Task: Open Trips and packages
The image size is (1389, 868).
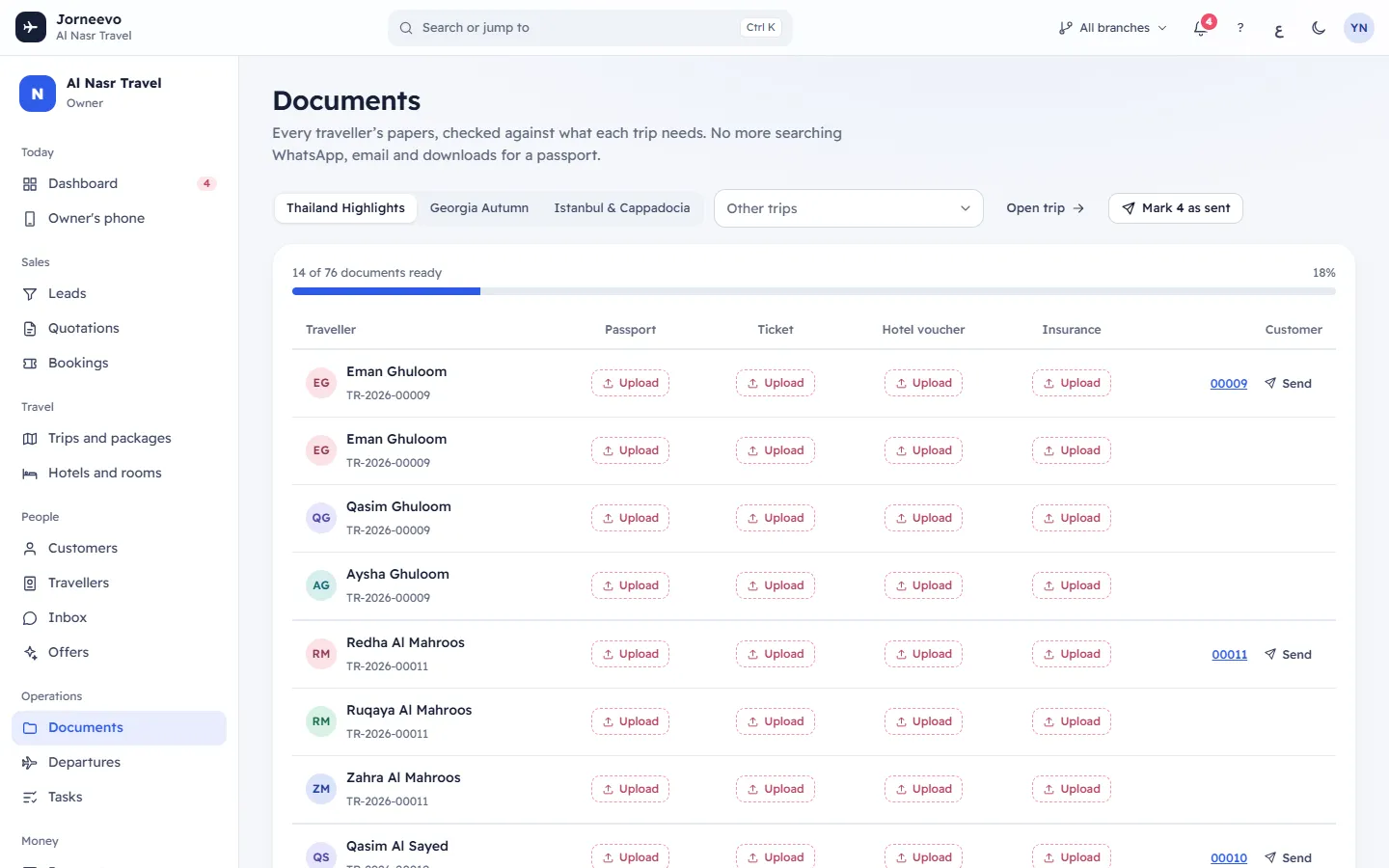Action: point(119,438)
